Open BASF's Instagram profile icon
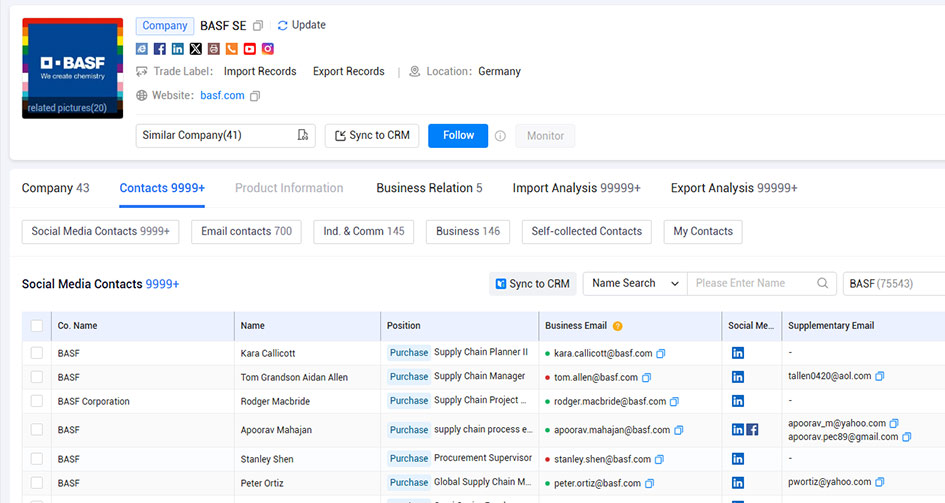Image resolution: width=945 pixels, height=503 pixels. coord(268,49)
